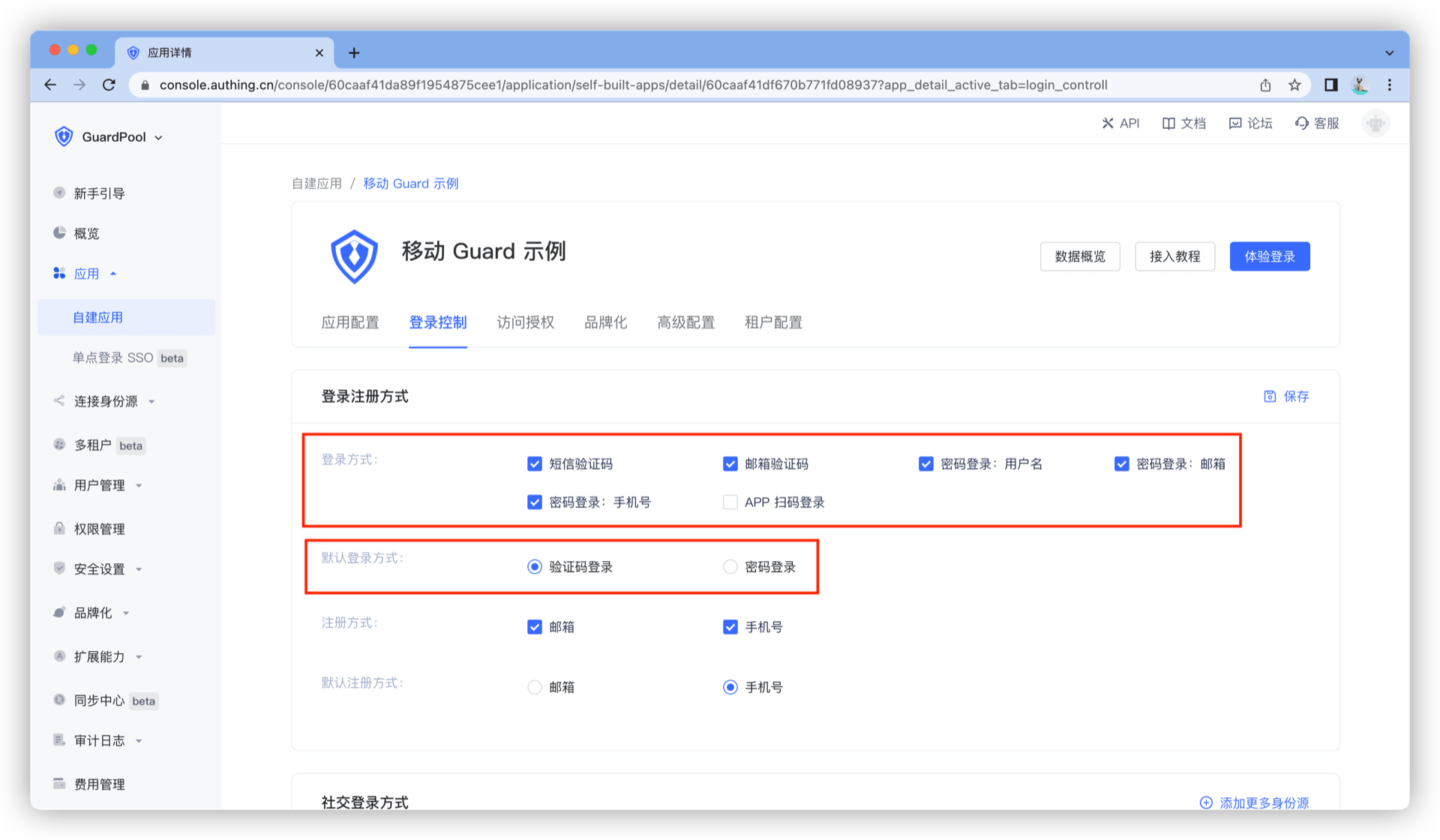Click the 保存 save icon
Viewport: 1440px width, 840px height.
pos(1270,396)
